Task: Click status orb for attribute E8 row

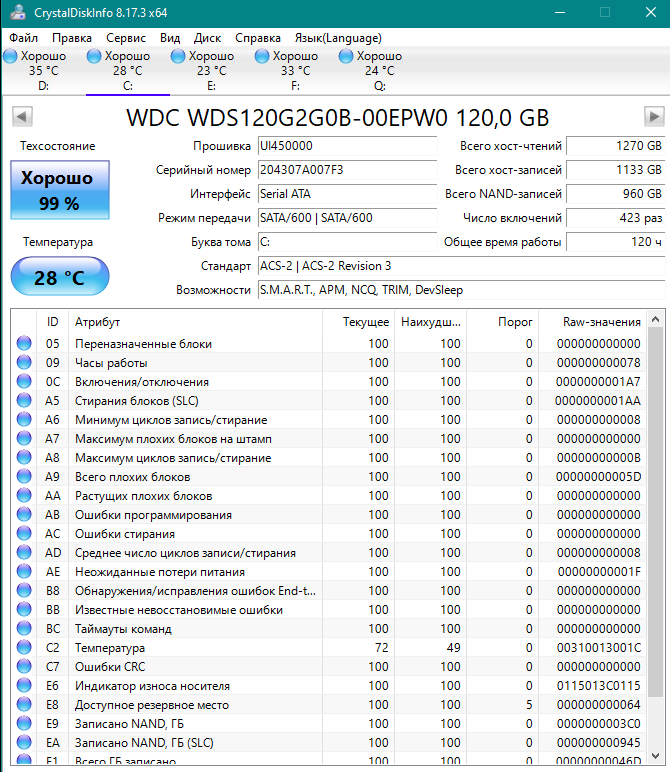Action: tap(24, 705)
